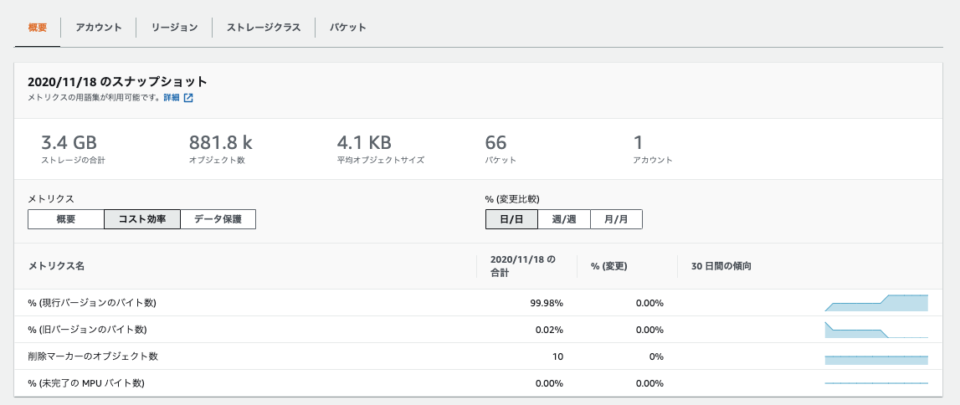This screenshot has width=960, height=405.
Task: Switch to the アカウント tab
Action: pos(99,28)
